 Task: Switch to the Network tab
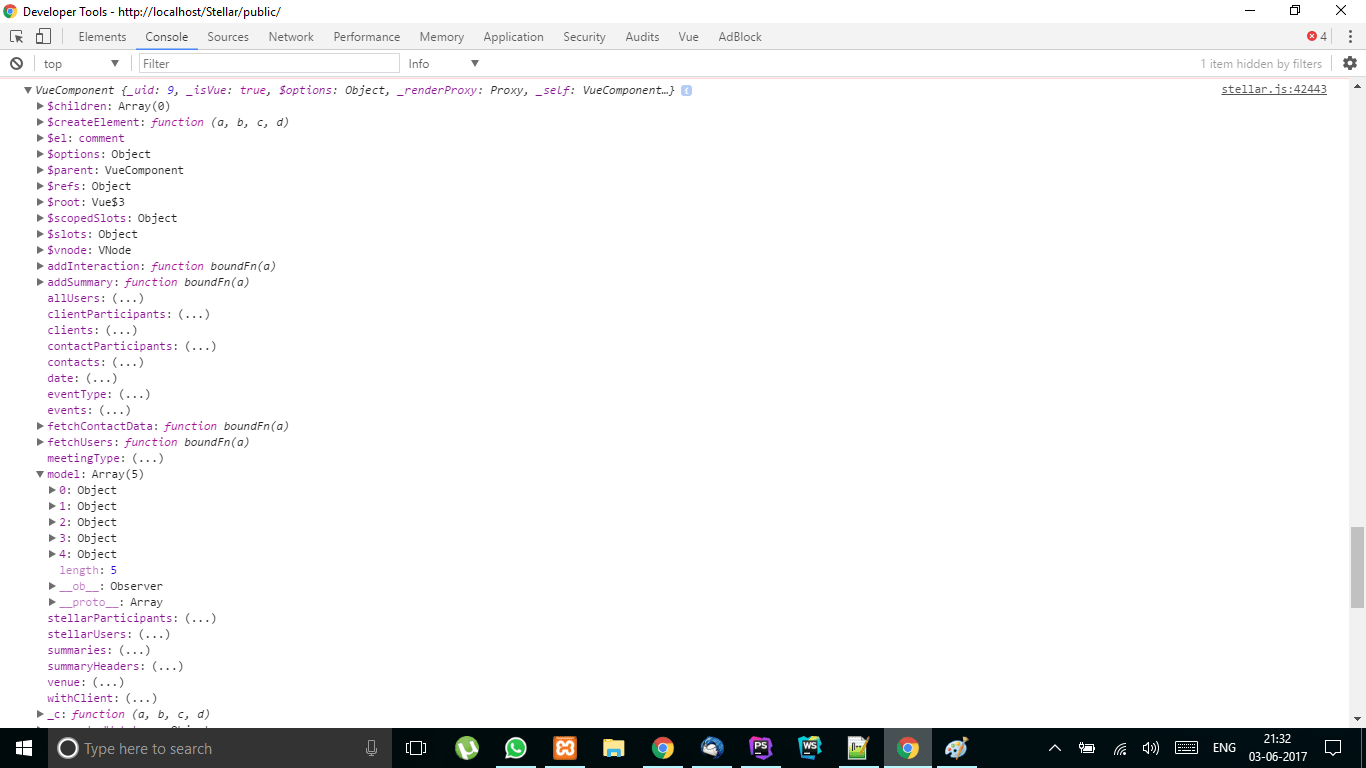pos(291,36)
